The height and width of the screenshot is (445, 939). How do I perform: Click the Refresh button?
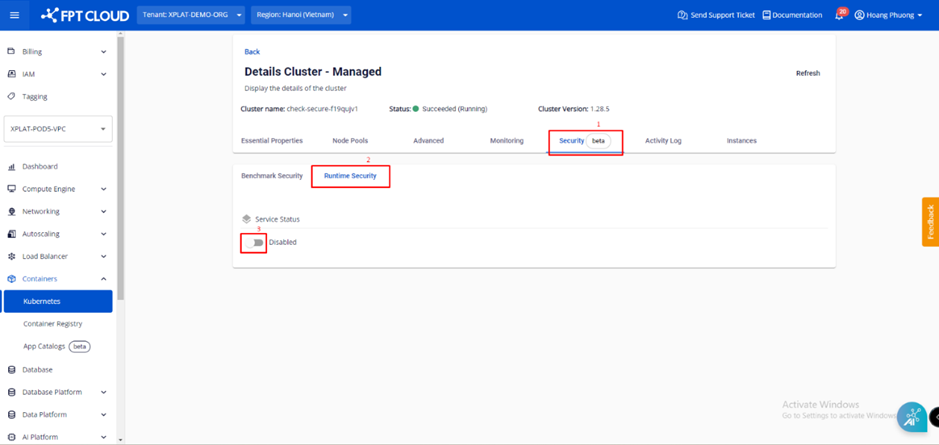coord(807,73)
